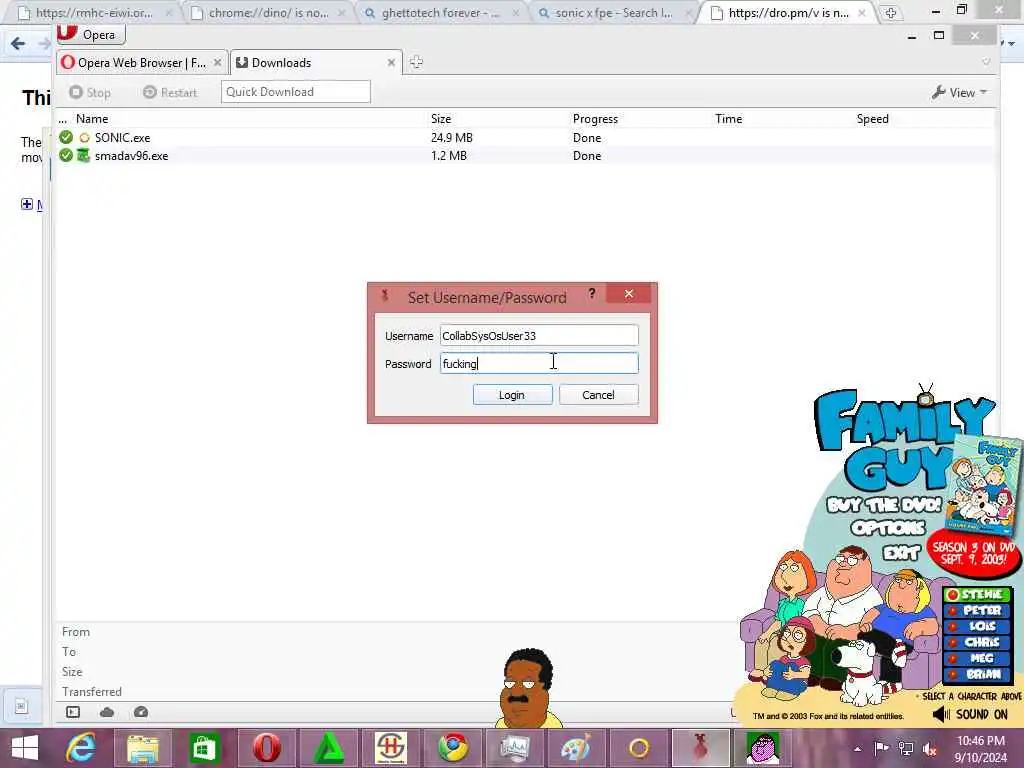Open a new Chrome tab

pyautogui.click(x=891, y=12)
